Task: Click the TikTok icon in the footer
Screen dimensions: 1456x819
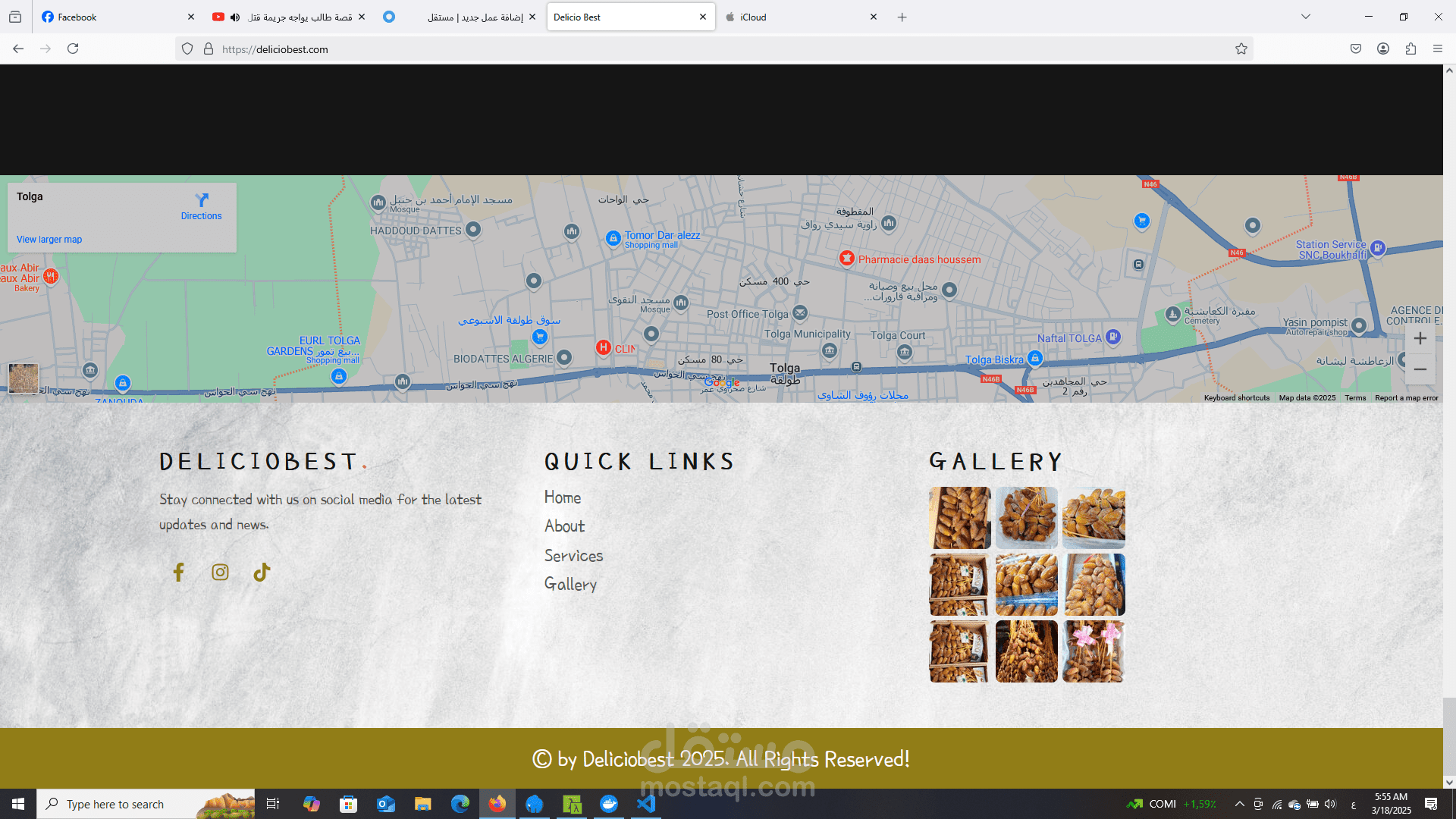Action: click(x=262, y=573)
